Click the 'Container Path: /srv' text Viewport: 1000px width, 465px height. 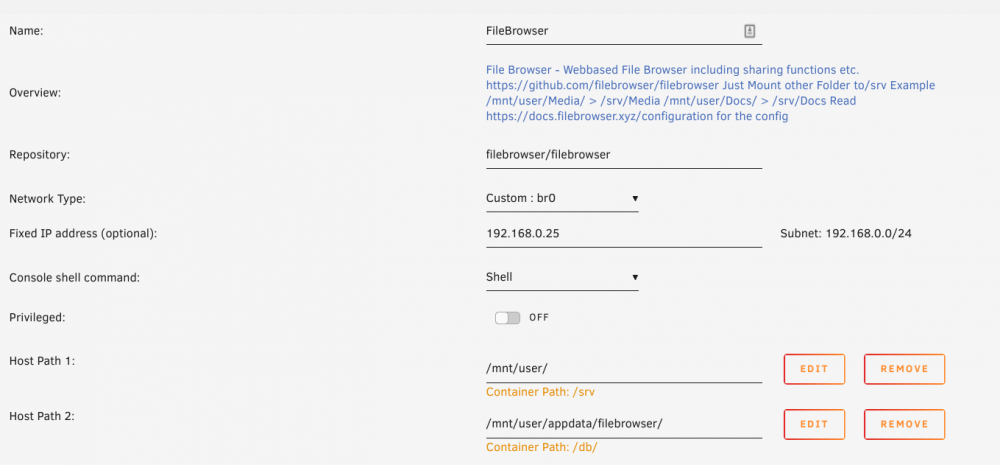(x=540, y=392)
